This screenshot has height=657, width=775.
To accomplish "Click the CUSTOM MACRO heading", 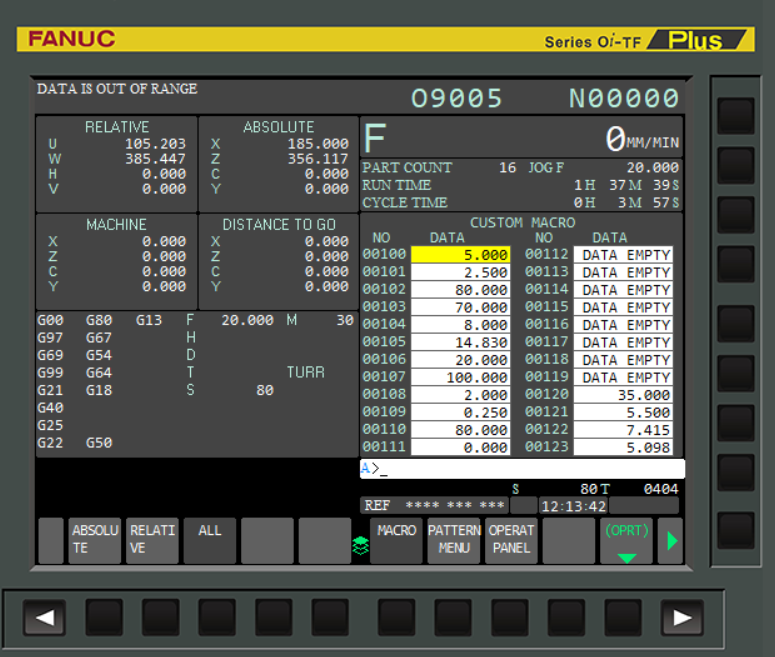I will (x=522, y=222).
